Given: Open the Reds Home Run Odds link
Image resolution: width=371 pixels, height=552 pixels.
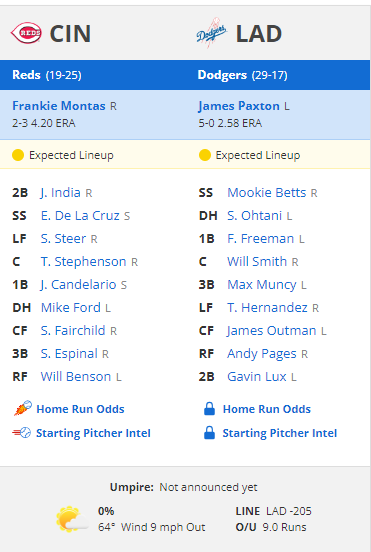Looking at the screenshot, I should pyautogui.click(x=80, y=409).
